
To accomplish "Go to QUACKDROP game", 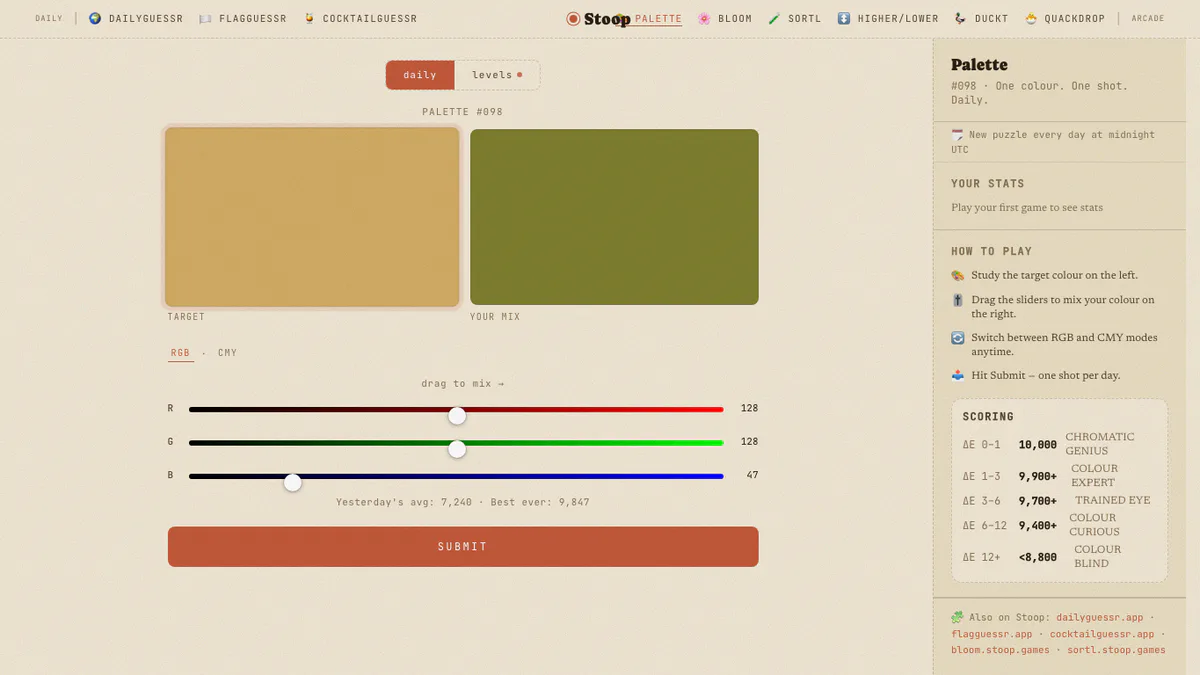I will click(x=1077, y=18).
